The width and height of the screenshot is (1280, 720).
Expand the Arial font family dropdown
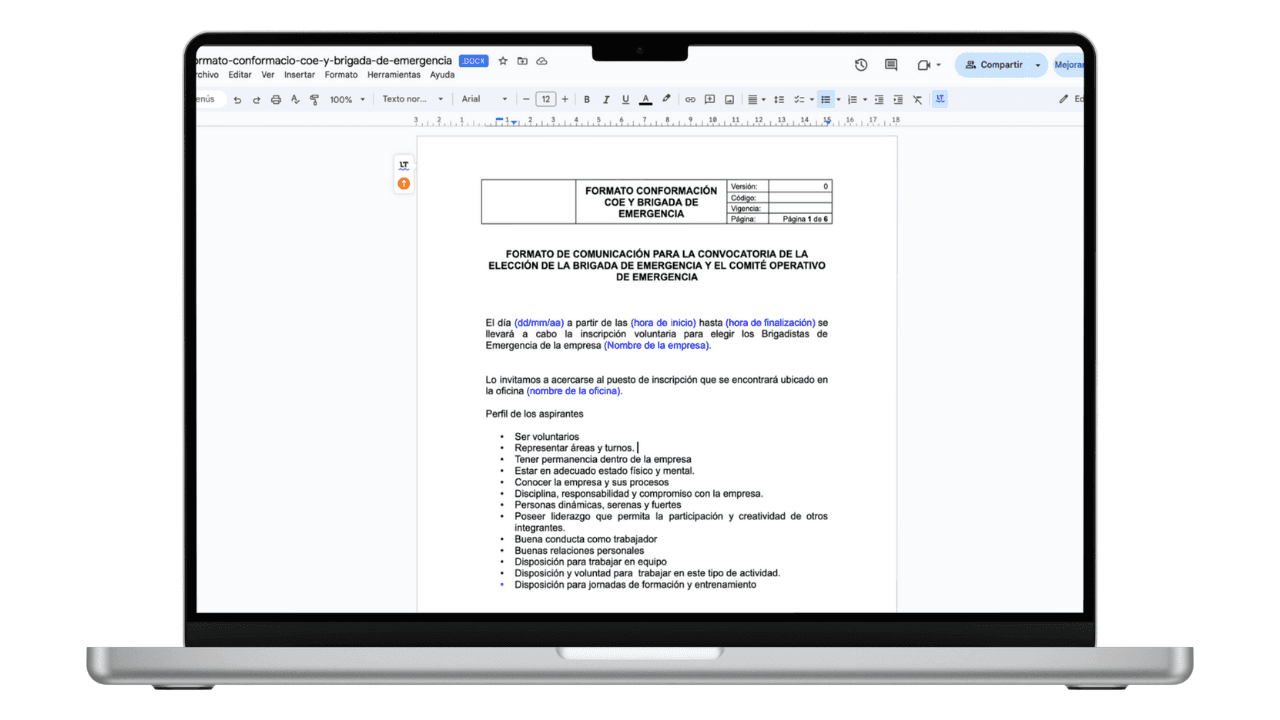(480, 99)
